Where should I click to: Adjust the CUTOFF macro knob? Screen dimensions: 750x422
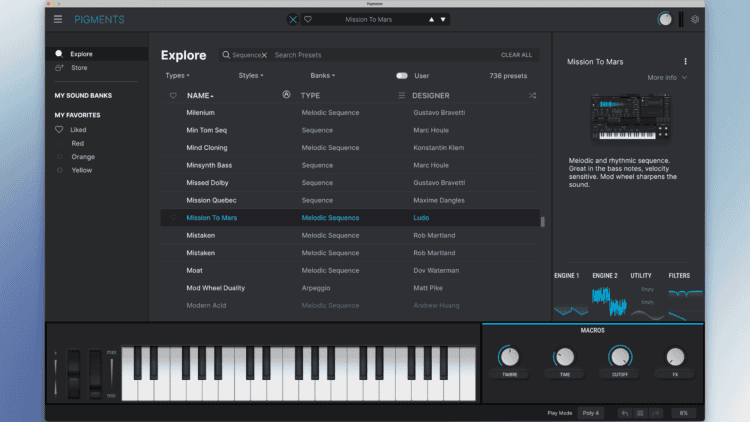(x=620, y=357)
